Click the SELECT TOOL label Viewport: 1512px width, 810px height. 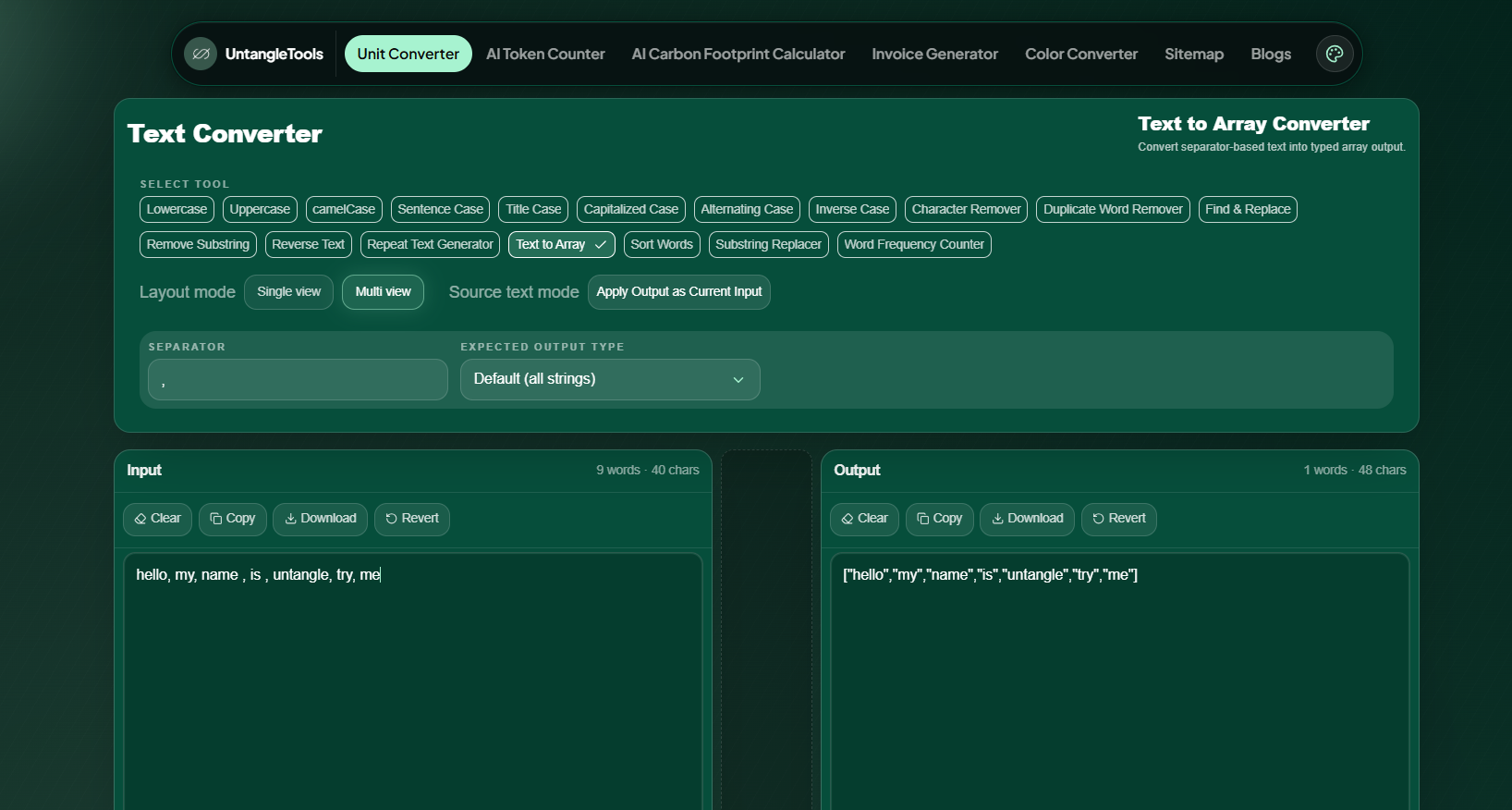pyautogui.click(x=185, y=184)
